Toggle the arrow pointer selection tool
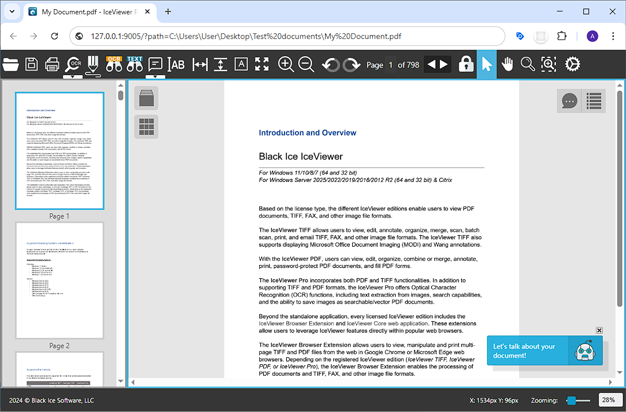 [x=487, y=65]
